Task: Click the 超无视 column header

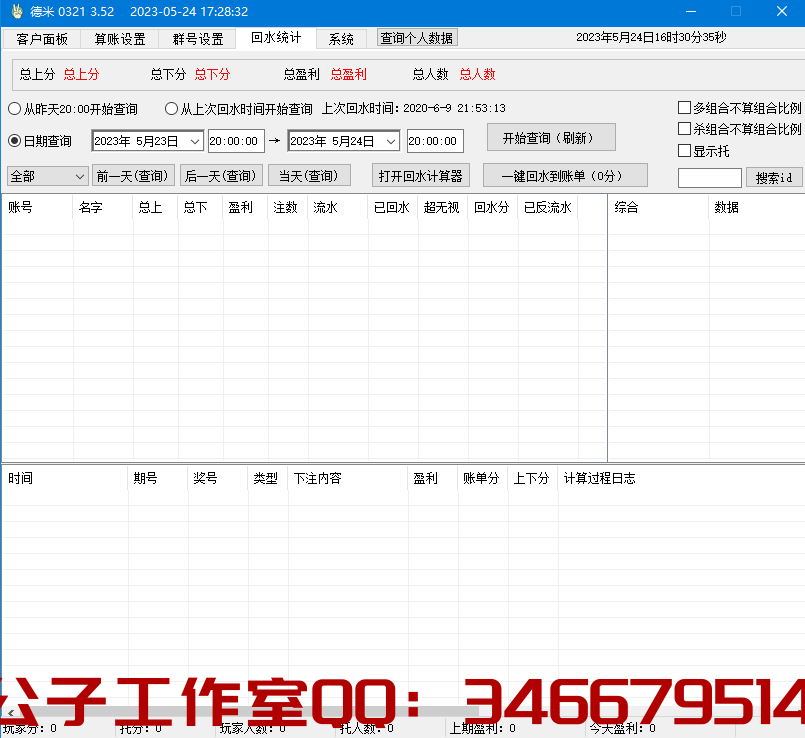Action: click(443, 207)
